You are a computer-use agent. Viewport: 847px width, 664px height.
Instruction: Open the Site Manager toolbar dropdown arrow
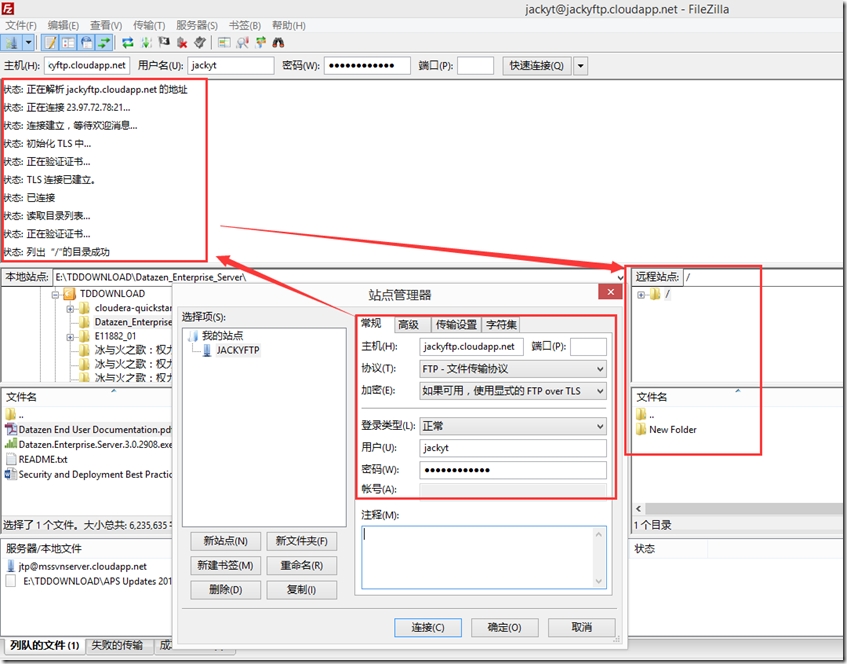click(x=29, y=43)
